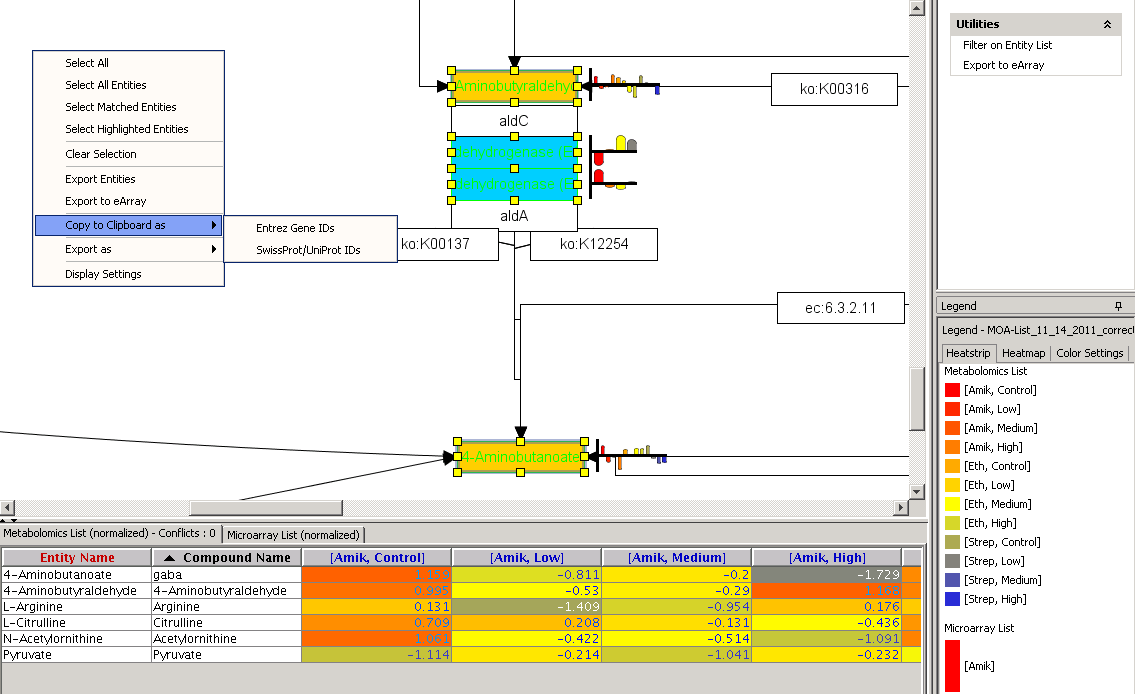Collapse the Utilities panel chevron
This screenshot has width=1135, height=694.
point(1107,24)
